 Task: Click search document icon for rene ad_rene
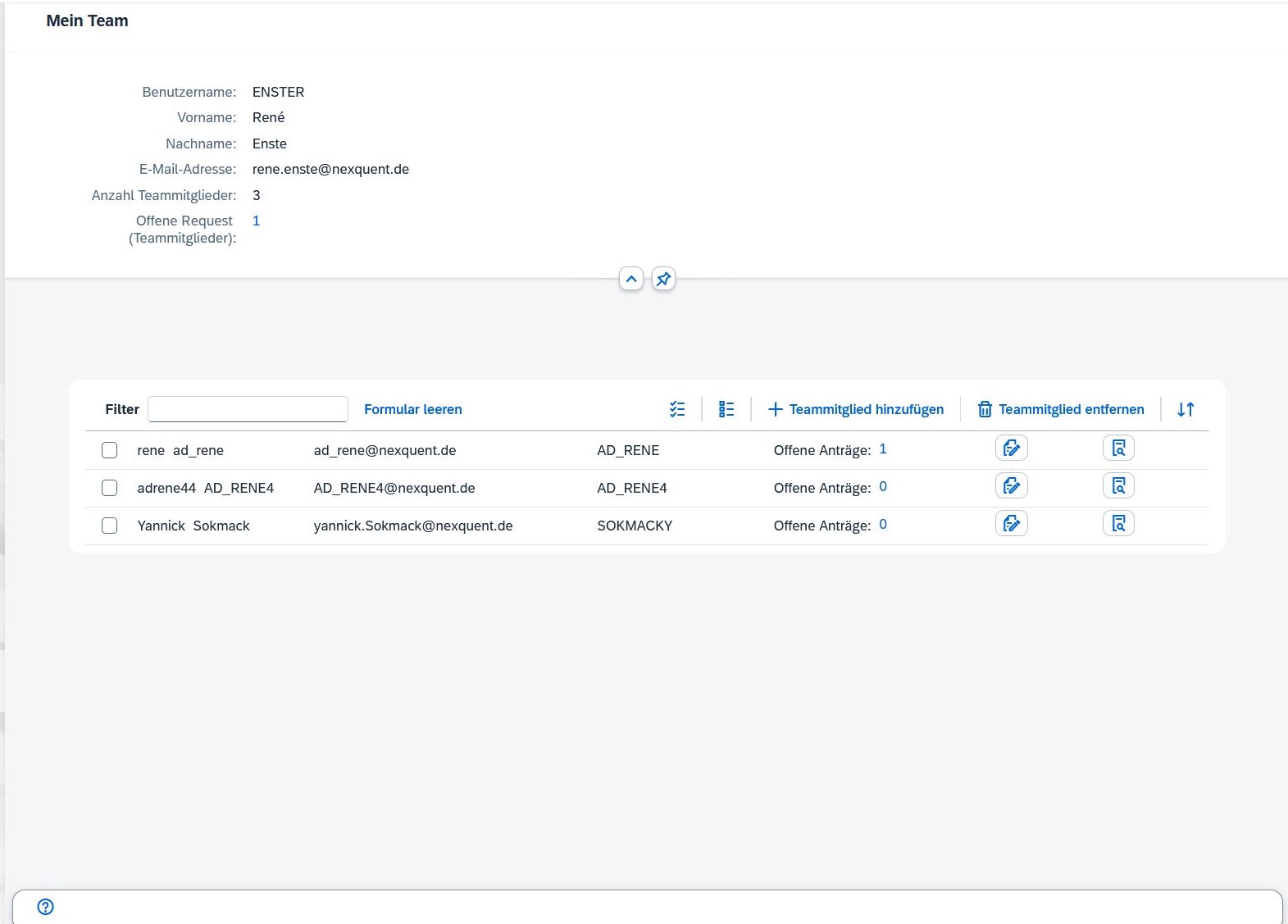(x=1118, y=448)
